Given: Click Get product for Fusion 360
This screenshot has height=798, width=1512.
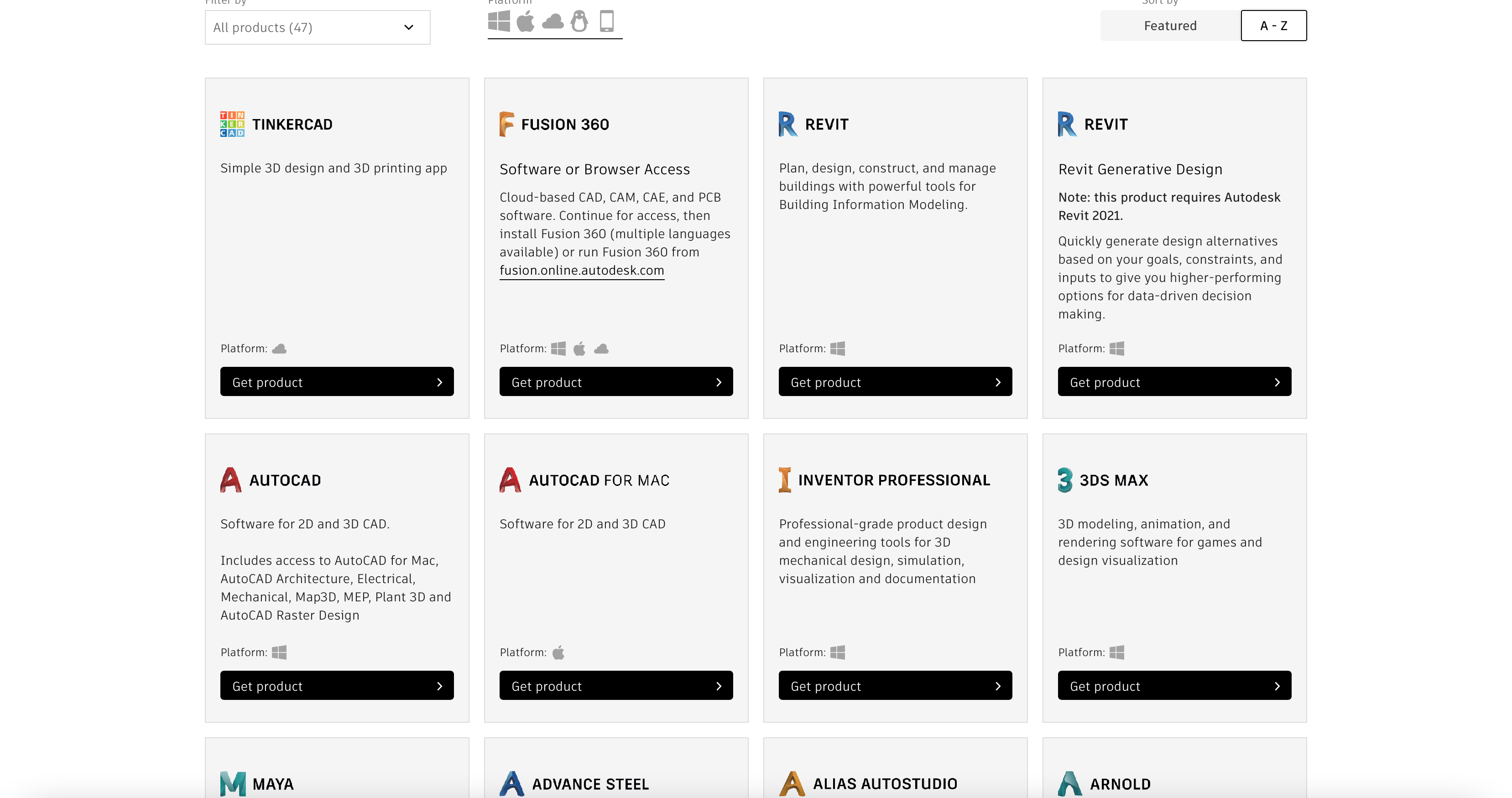Looking at the screenshot, I should tap(616, 381).
